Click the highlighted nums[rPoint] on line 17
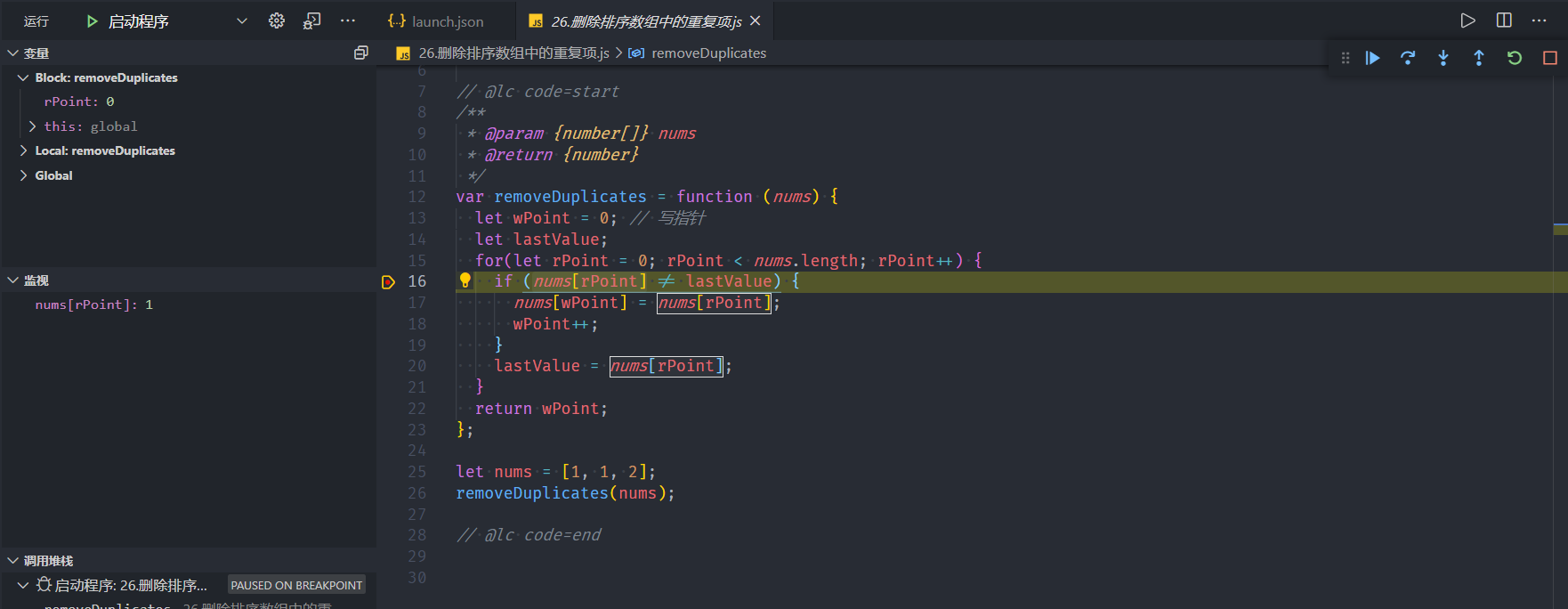The image size is (1568, 609). (x=714, y=303)
